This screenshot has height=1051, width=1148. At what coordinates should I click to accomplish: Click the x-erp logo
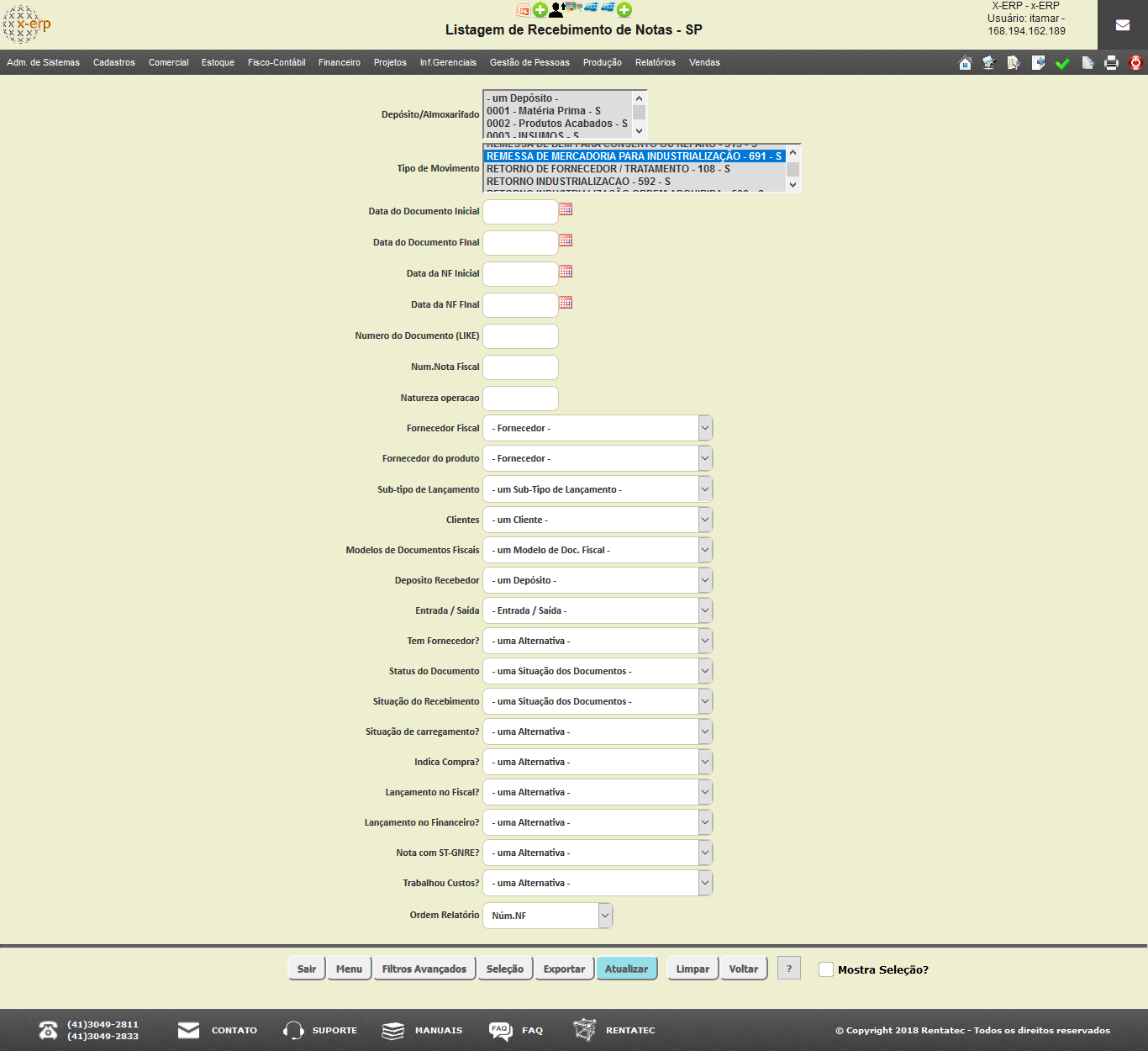26,24
